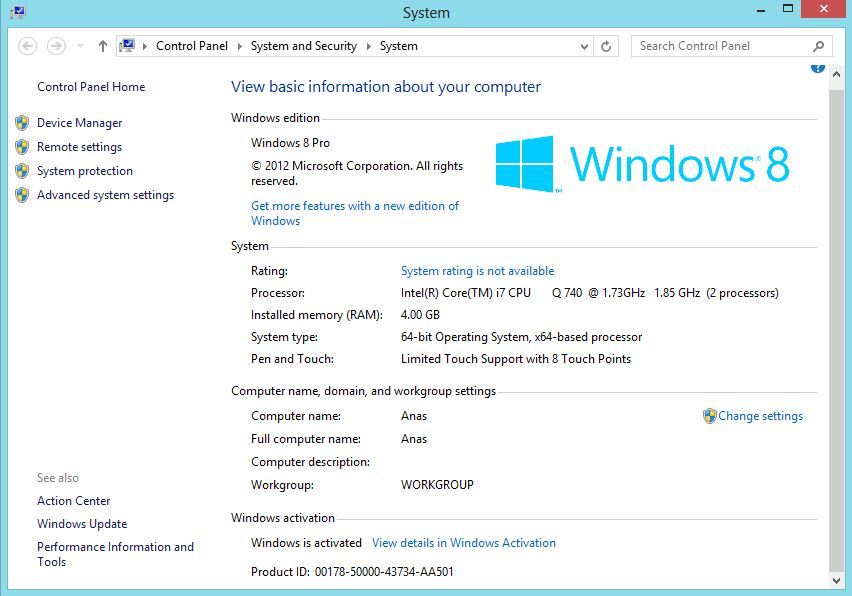Click the Intel(R) Core(TM) i7 CPU processor value
Image resolution: width=852 pixels, height=596 pixels.
(590, 293)
